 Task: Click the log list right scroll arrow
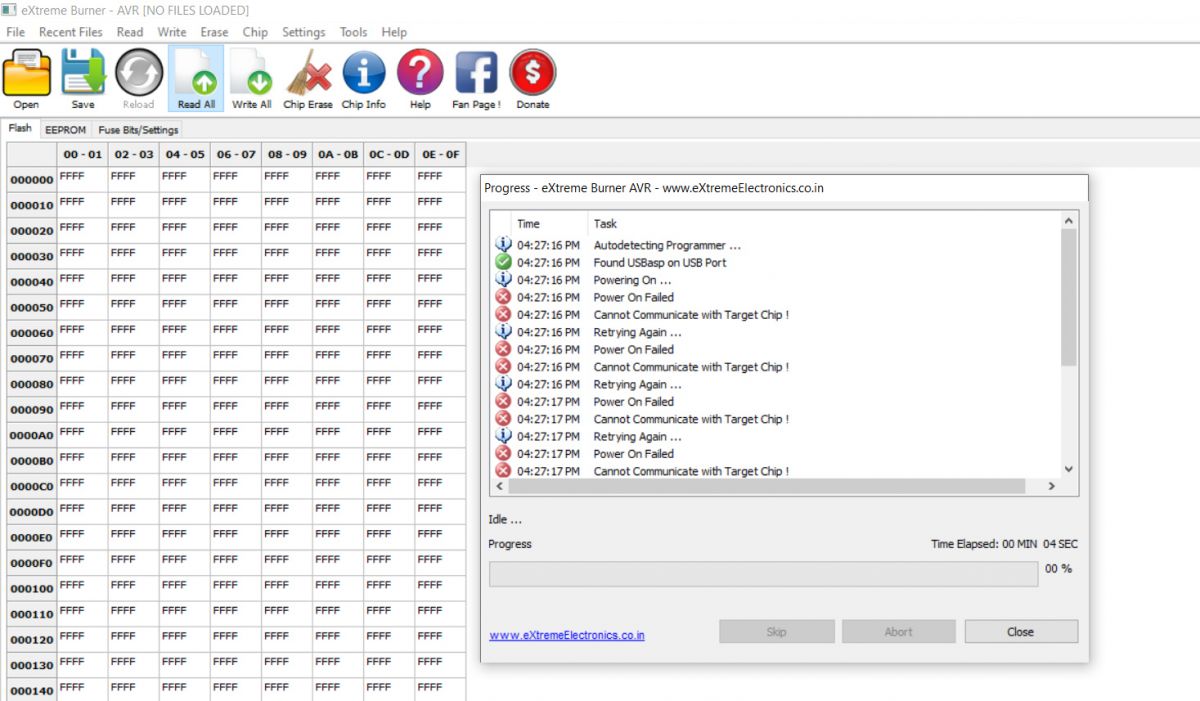(1051, 486)
